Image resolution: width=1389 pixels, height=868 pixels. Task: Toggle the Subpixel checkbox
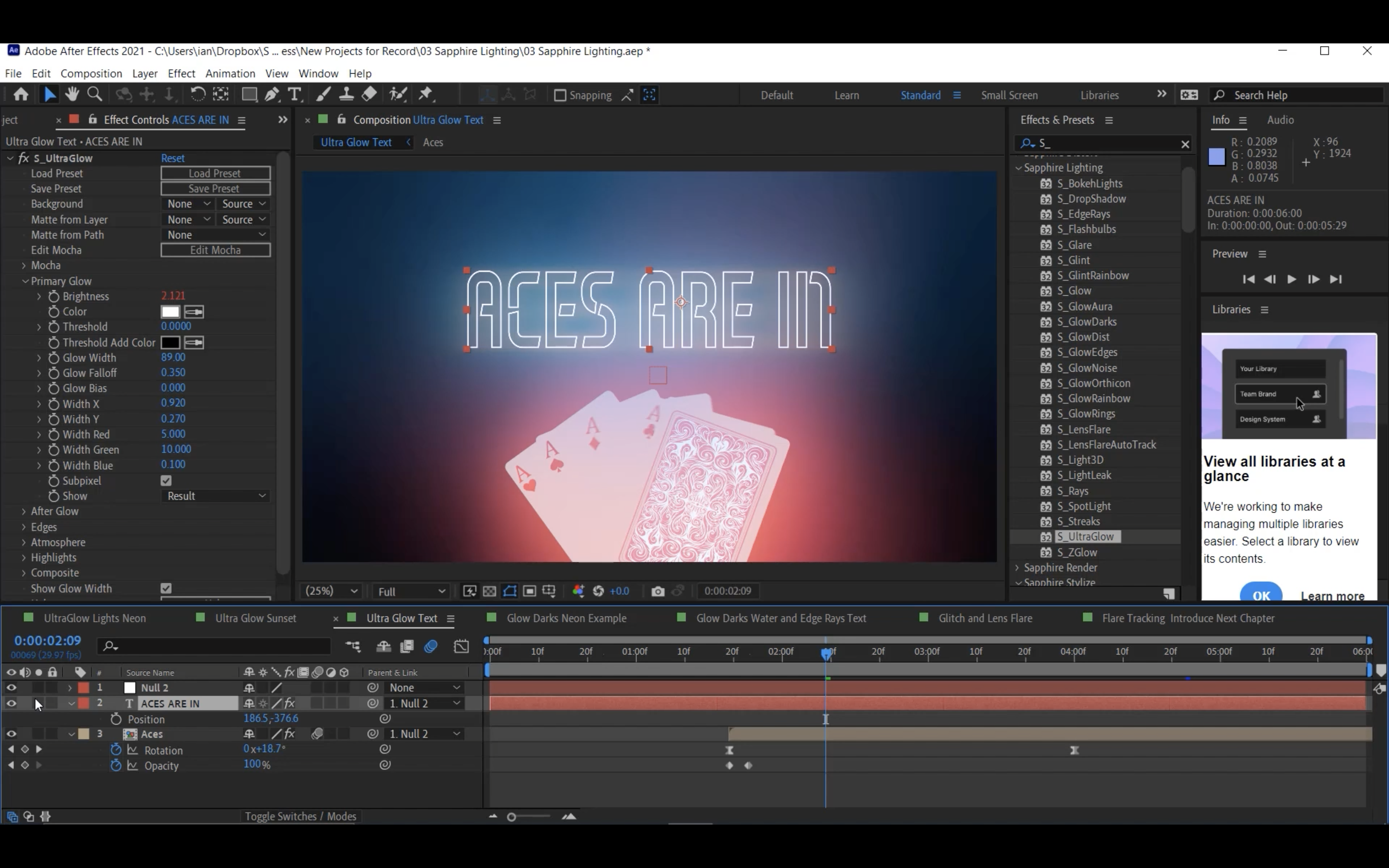(166, 481)
